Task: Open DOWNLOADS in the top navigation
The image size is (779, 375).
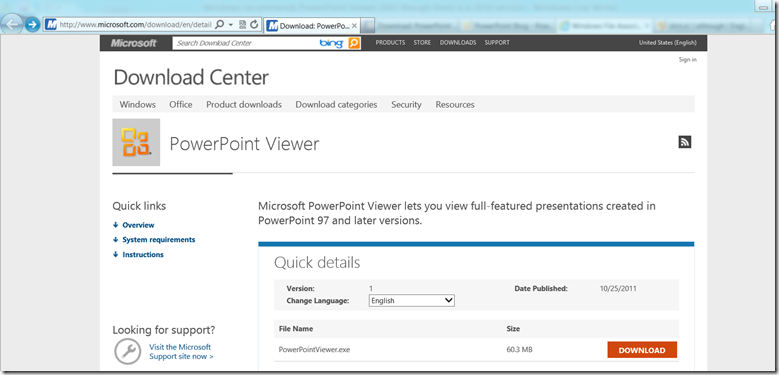Action: tap(458, 43)
